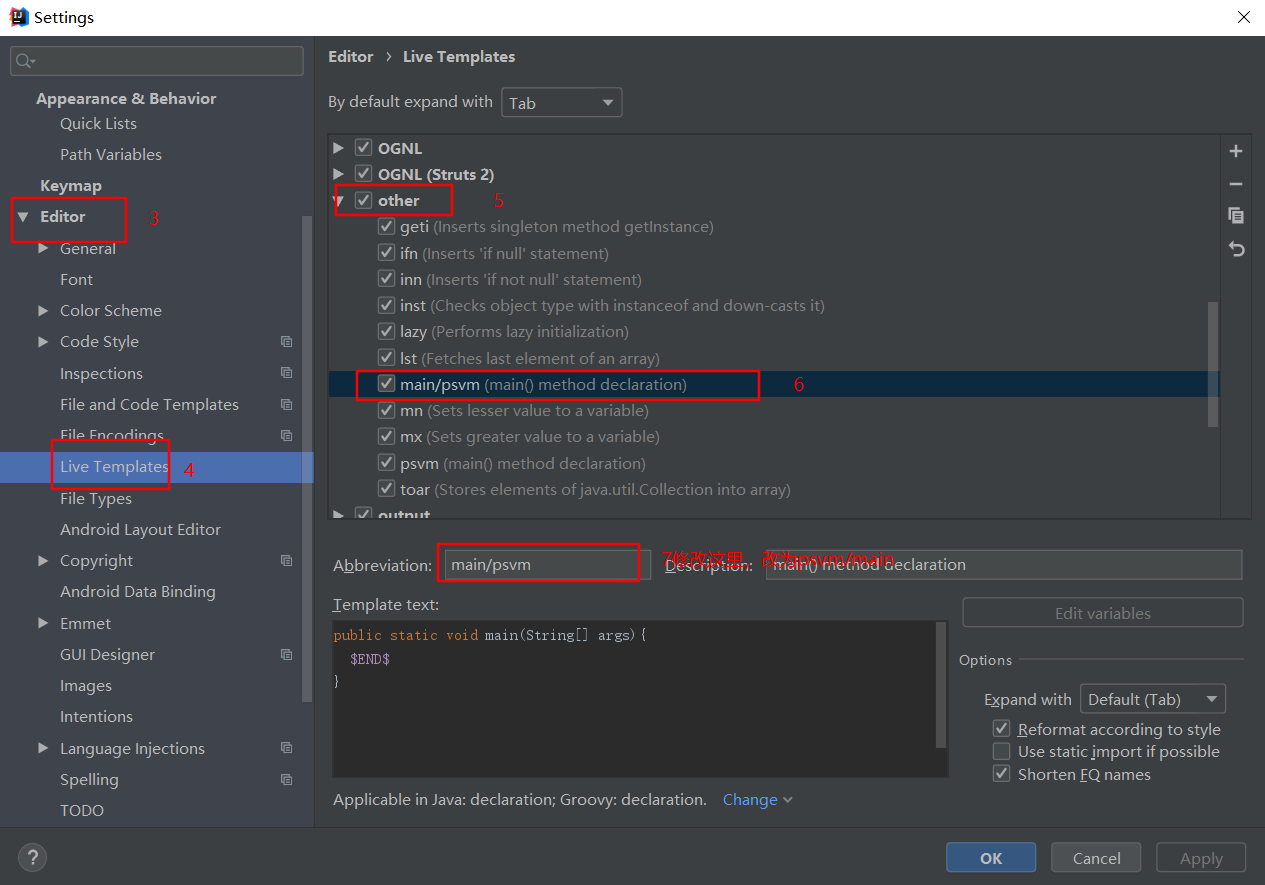Screen dimensions: 1265x885
Task: Uncheck the toar template checkbox
Action: tap(386, 489)
